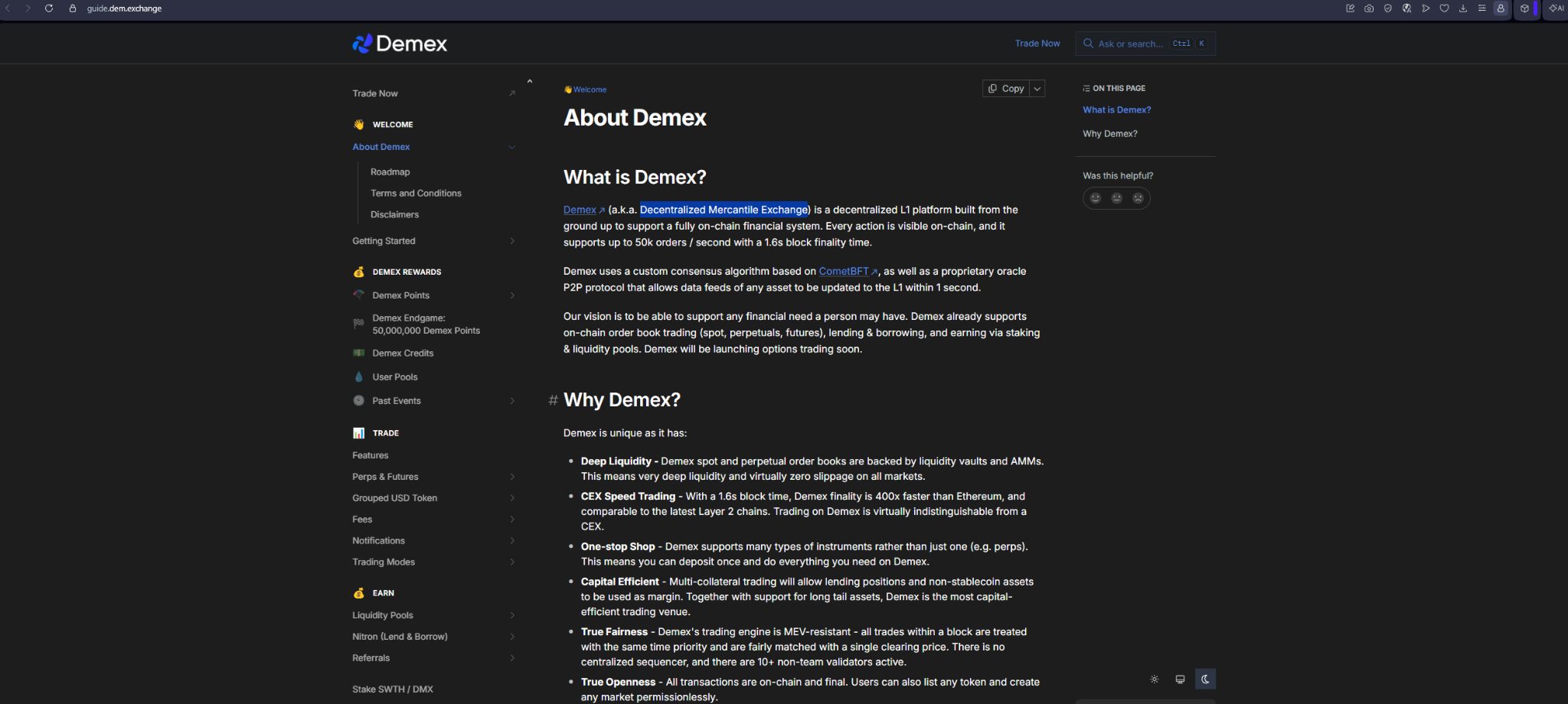Viewport: 1568px width, 704px height.
Task: Click the heart bookmarks icon in browser toolbar
Action: 1444,8
